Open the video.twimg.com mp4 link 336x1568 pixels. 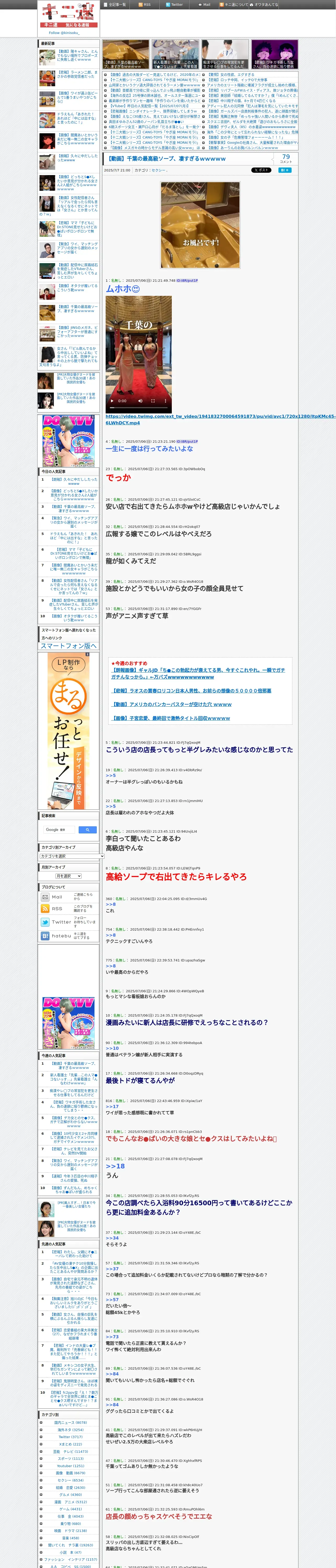(220, 419)
